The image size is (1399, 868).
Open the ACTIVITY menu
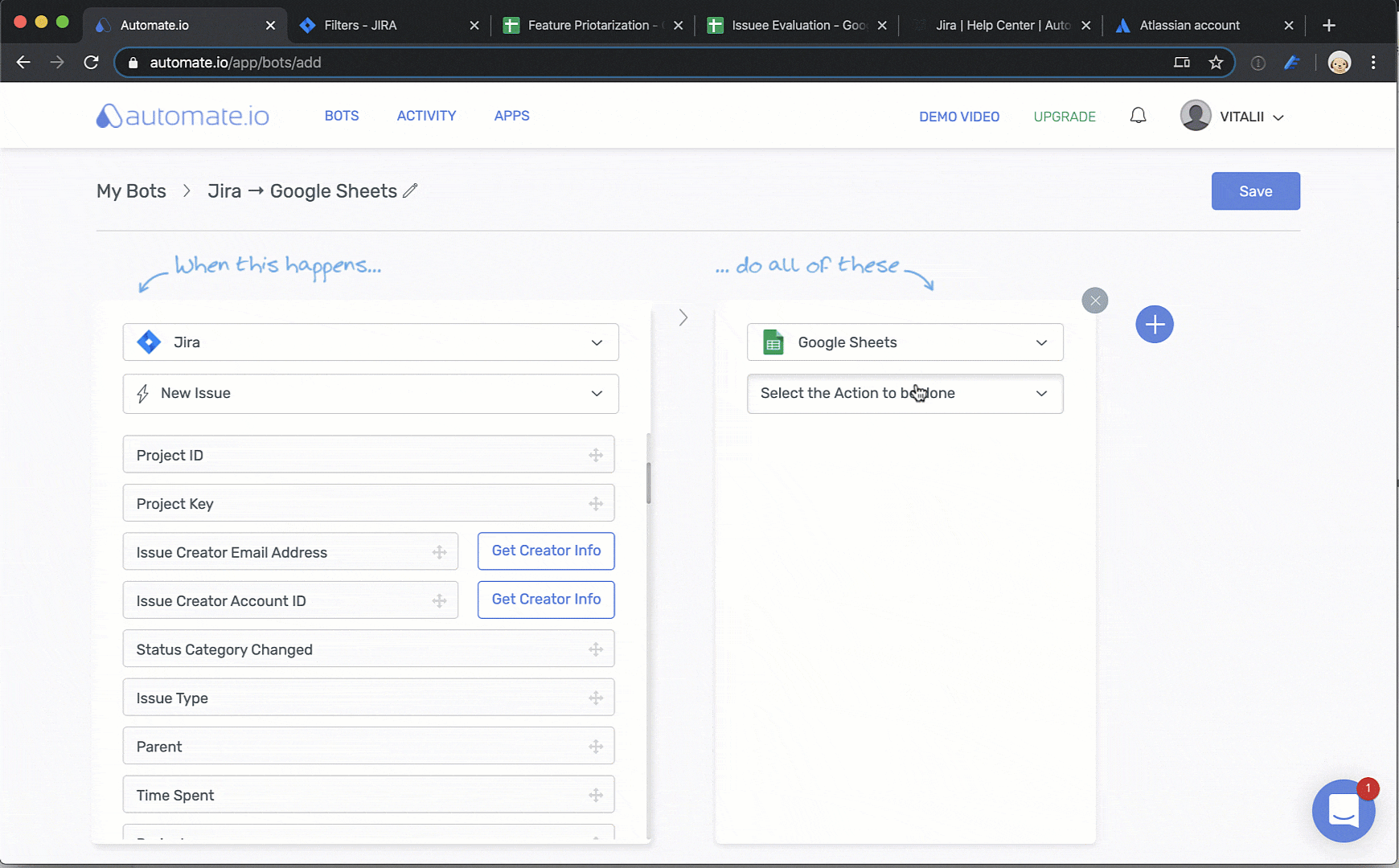(426, 116)
